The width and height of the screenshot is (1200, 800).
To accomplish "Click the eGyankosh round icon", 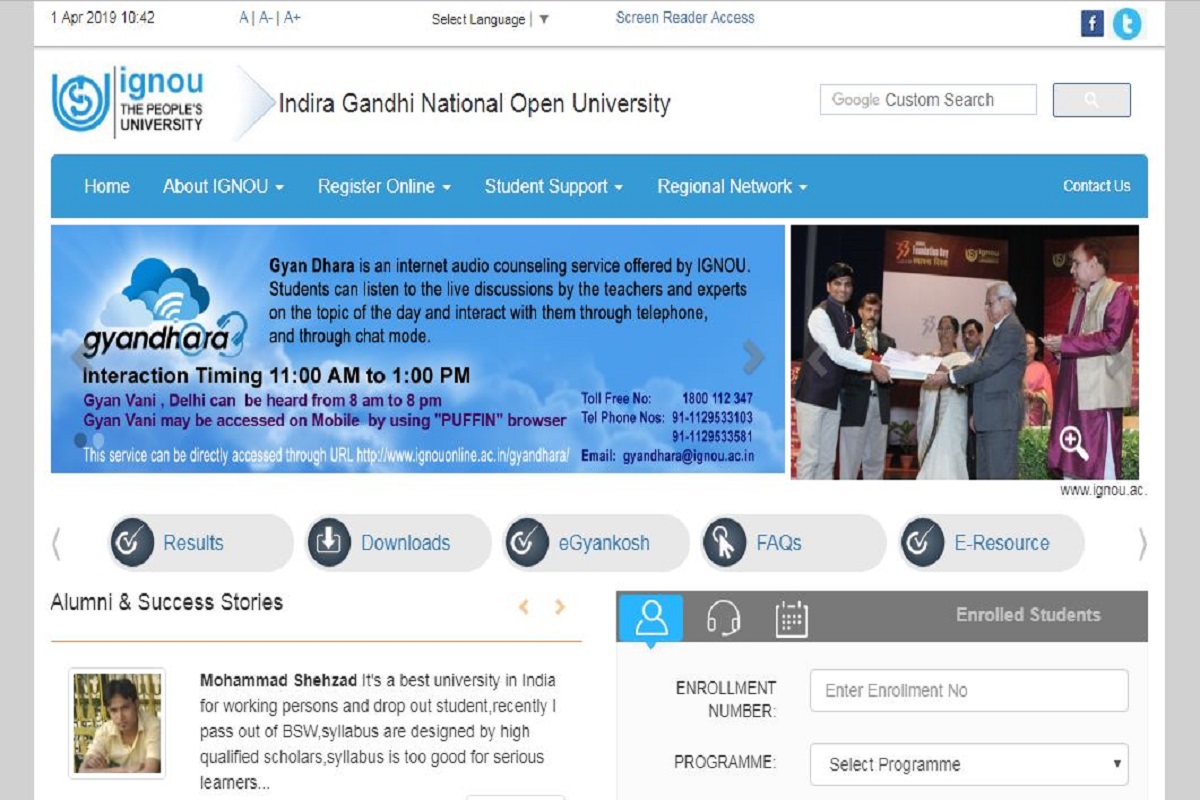I will 526,543.
